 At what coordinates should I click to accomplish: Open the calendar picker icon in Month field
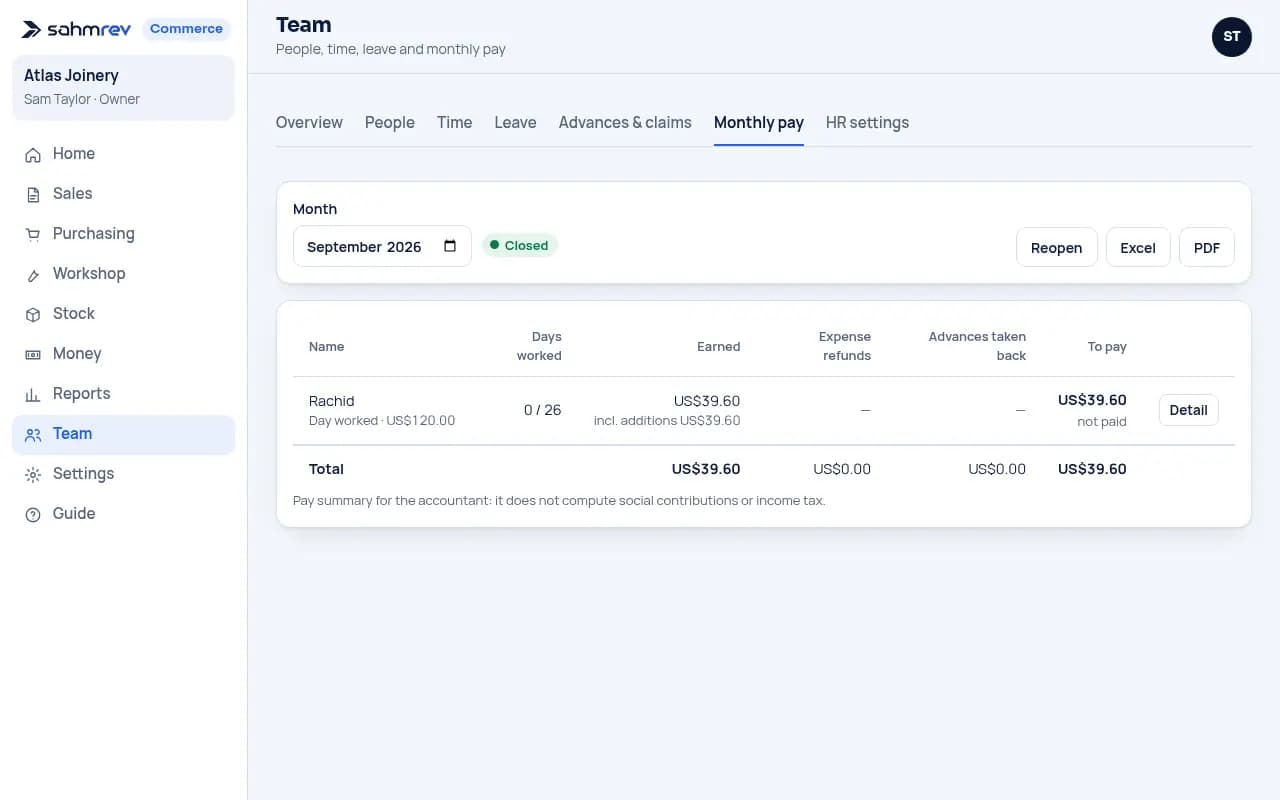click(x=450, y=246)
